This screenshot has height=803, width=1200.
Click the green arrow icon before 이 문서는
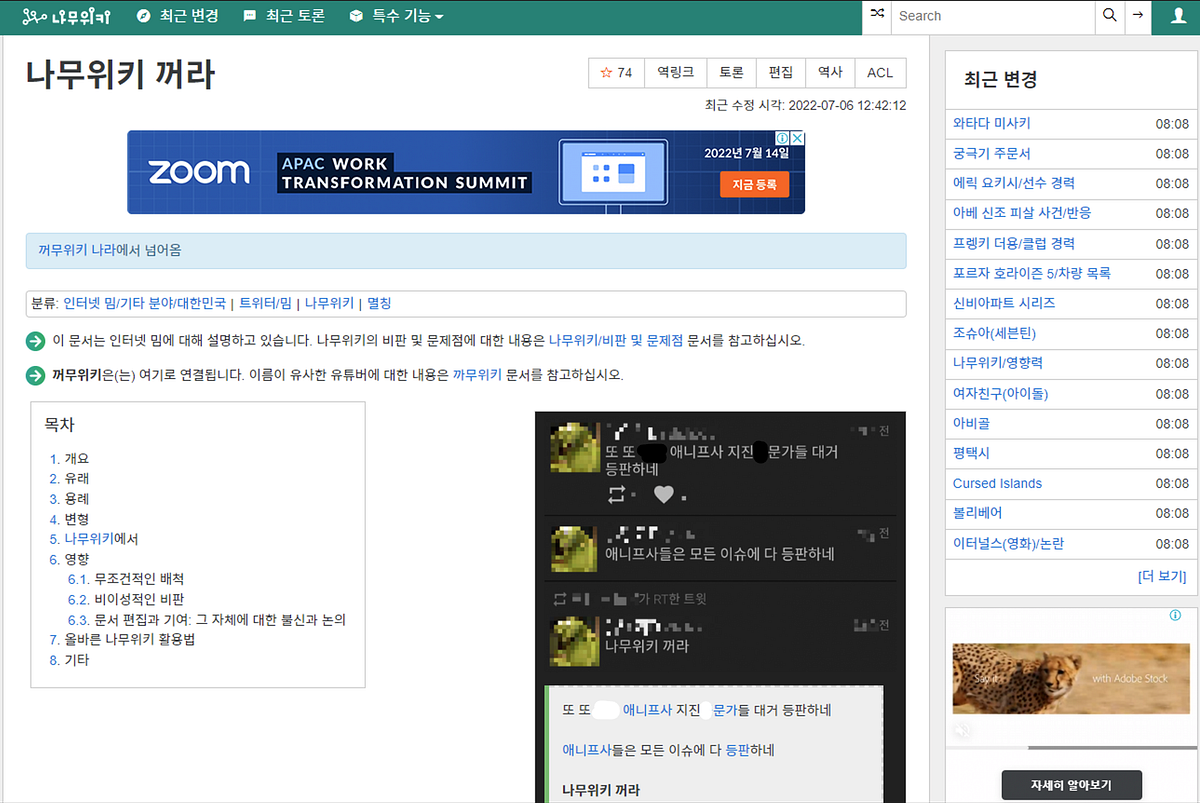(x=35, y=341)
